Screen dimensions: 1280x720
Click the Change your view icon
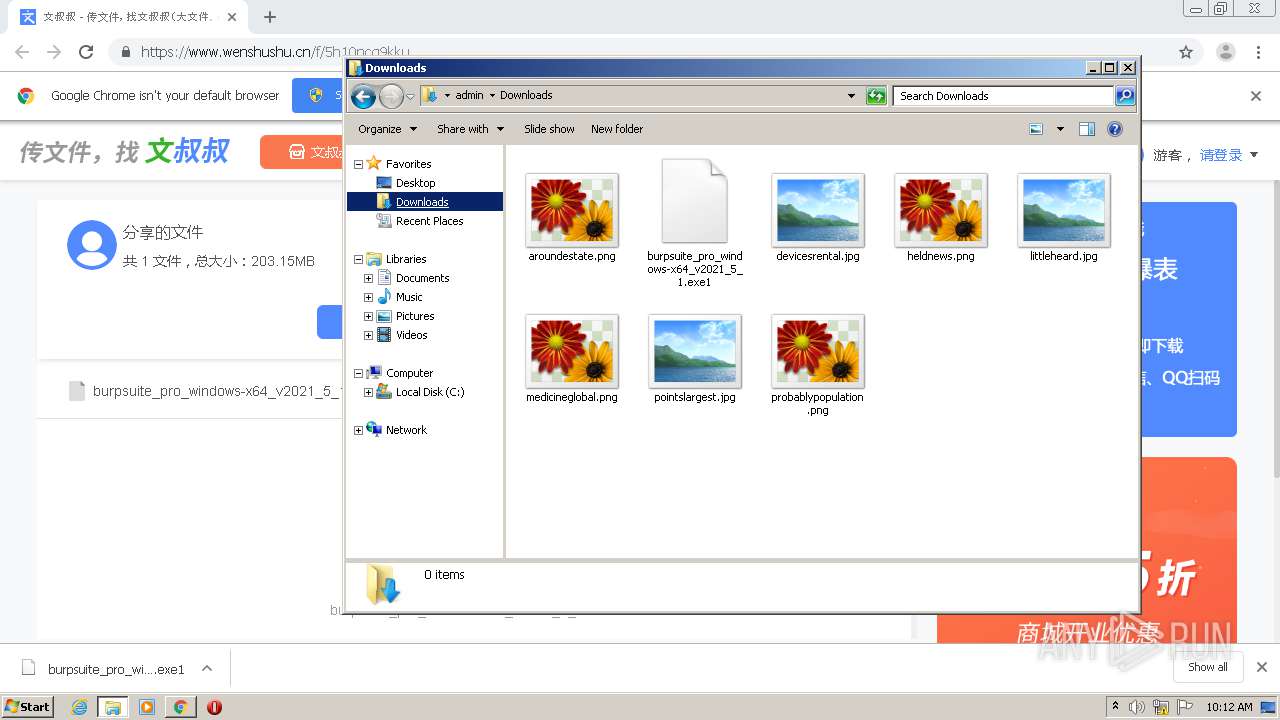[1036, 129]
